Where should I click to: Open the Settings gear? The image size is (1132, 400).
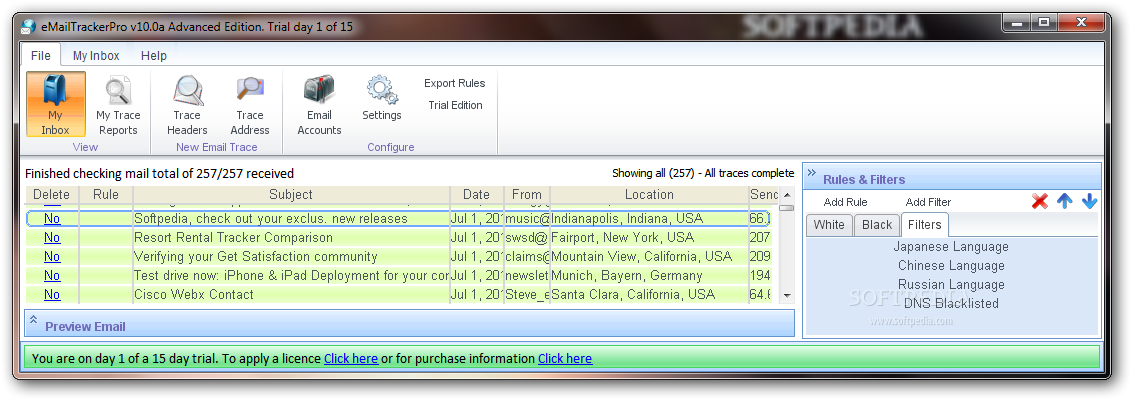pos(382,97)
